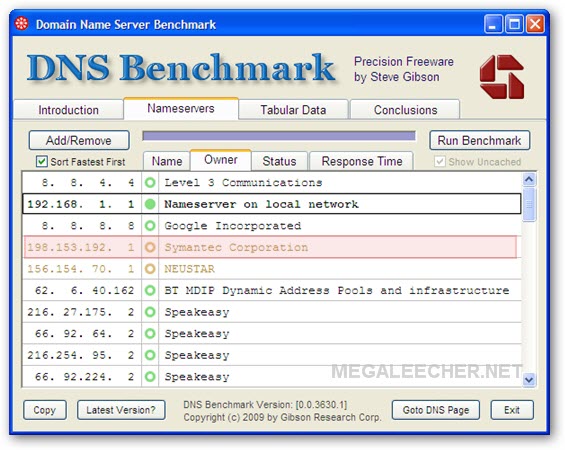Click status circle beside Google Incorporated
The image size is (565, 450).
click(150, 226)
